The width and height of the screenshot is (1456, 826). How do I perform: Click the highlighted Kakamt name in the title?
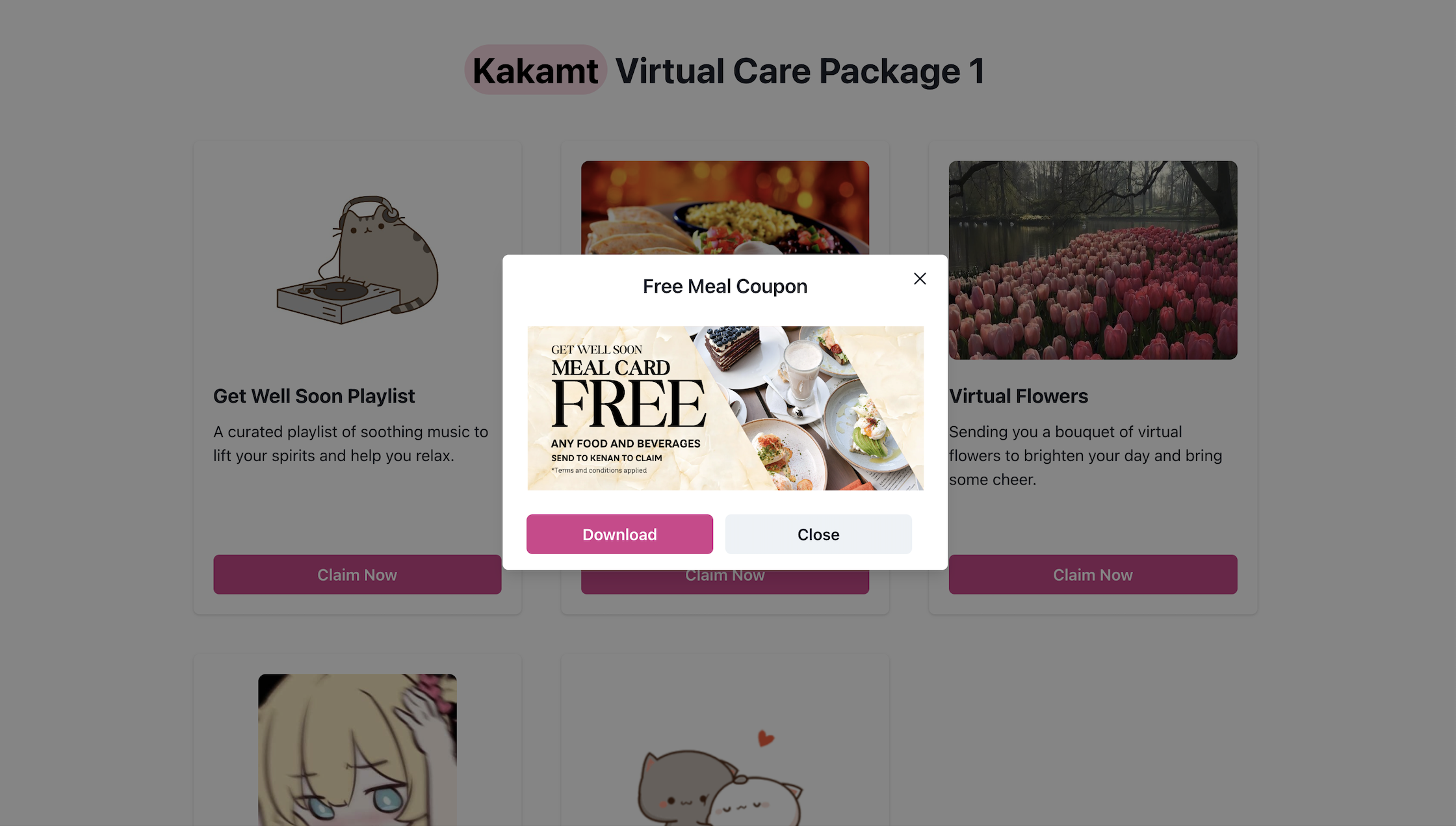coord(535,70)
